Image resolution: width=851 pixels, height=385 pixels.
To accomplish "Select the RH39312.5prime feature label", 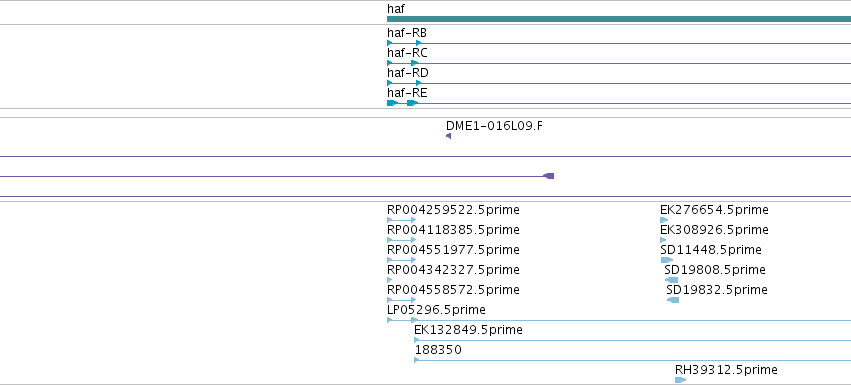I will pos(726,370).
